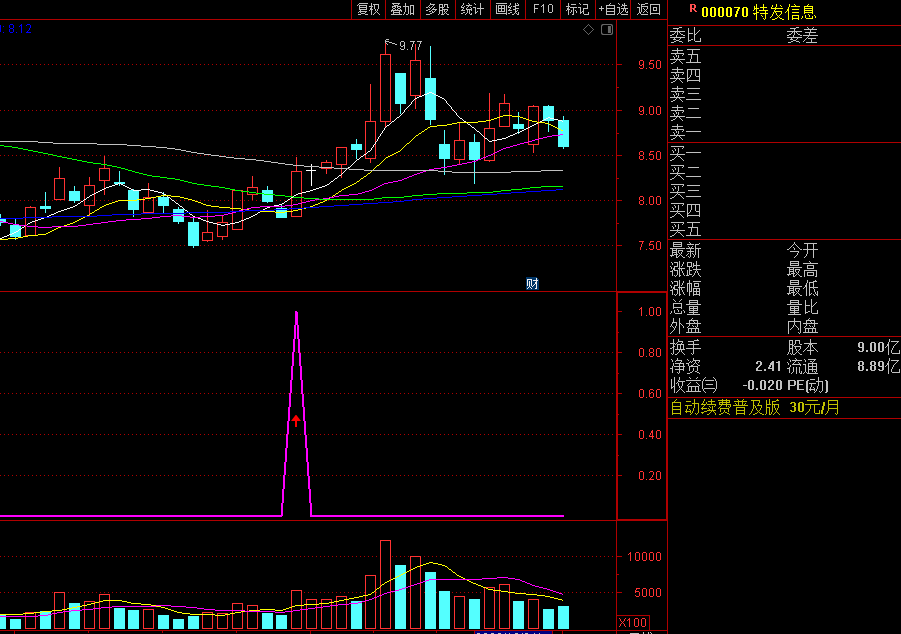Click the 自动续费普及版 30元/月 link
Image resolution: width=901 pixels, height=634 pixels.
[754, 408]
